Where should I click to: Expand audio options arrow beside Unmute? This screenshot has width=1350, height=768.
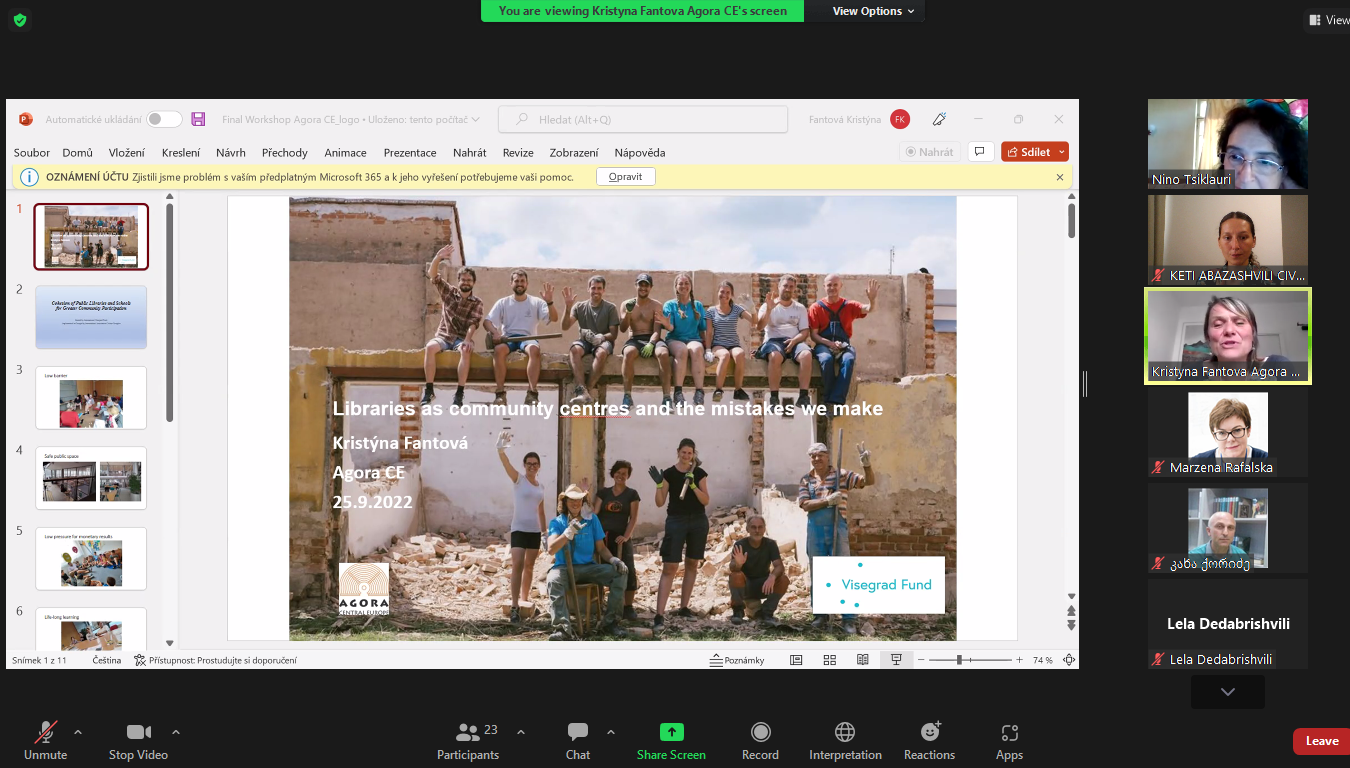78,732
